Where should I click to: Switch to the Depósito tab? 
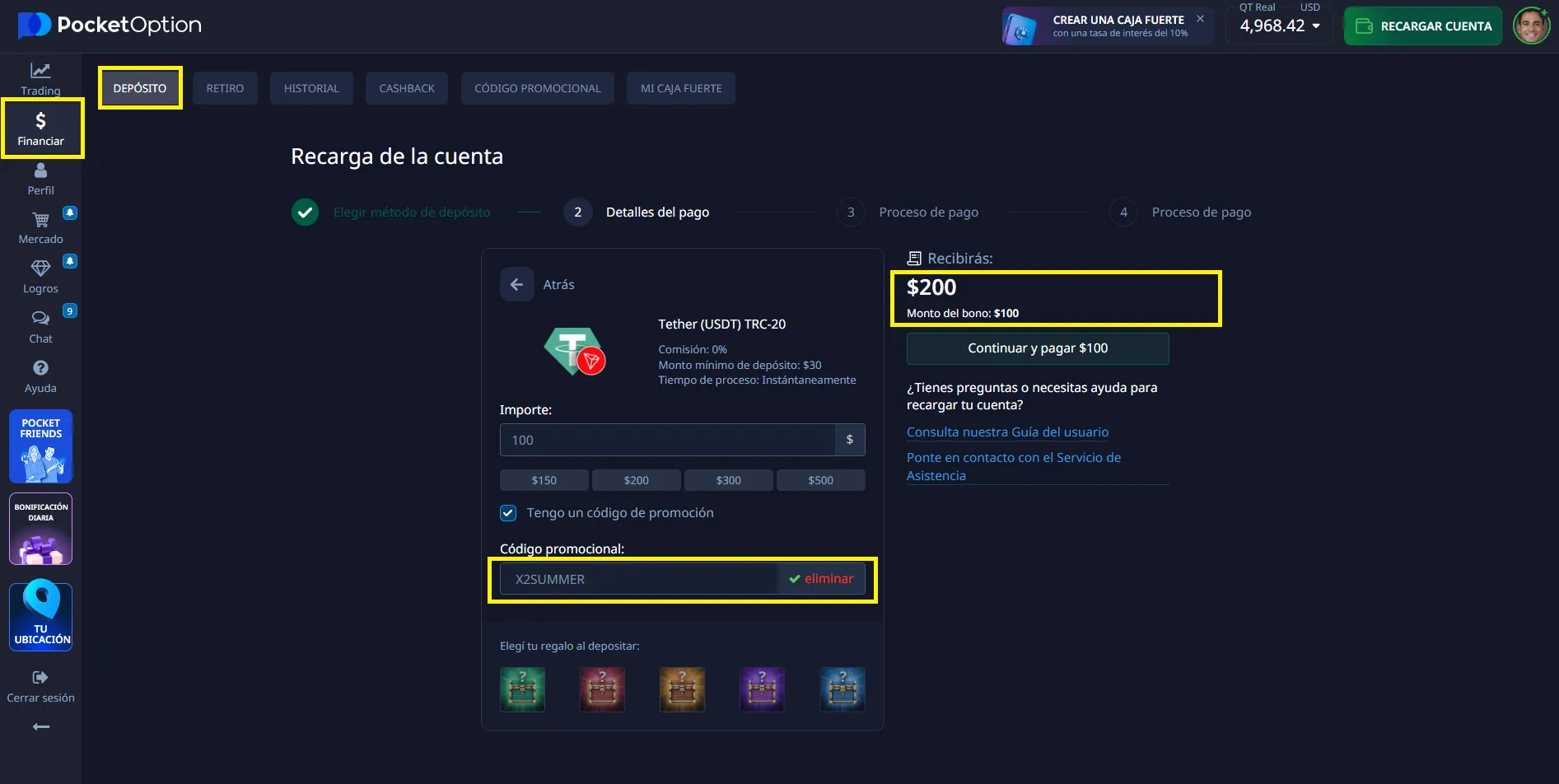click(x=140, y=88)
